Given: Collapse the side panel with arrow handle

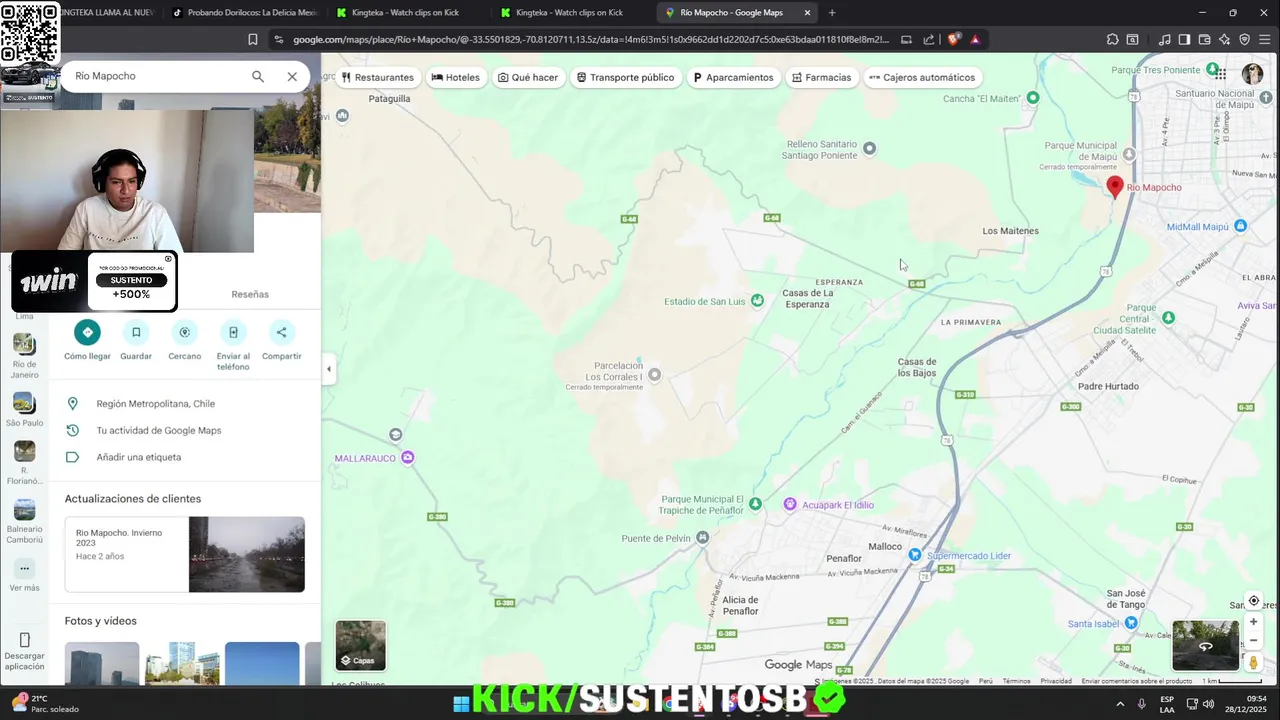Looking at the screenshot, I should [x=328, y=369].
